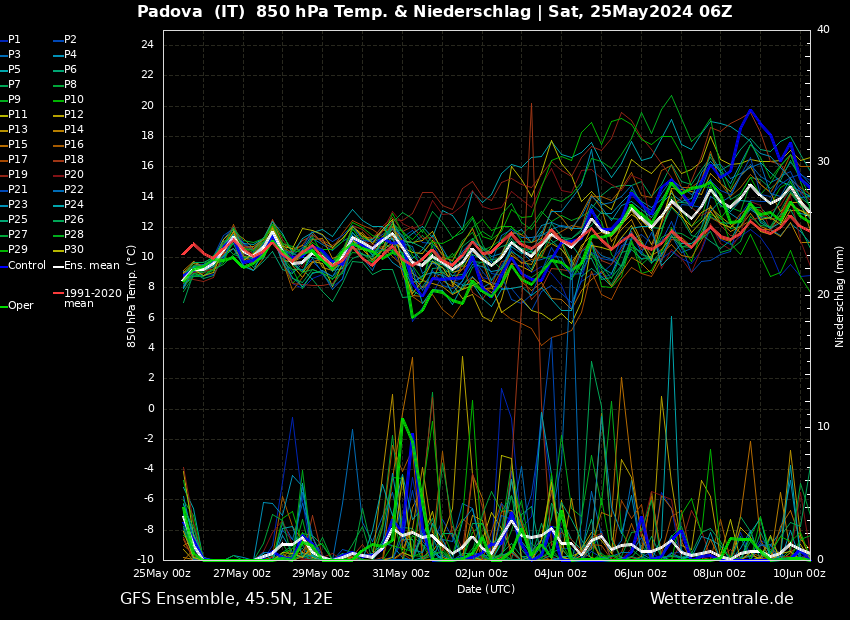Viewport: 850px width, 620px height.
Task: Choose the P10 legend label
Action: [74, 100]
